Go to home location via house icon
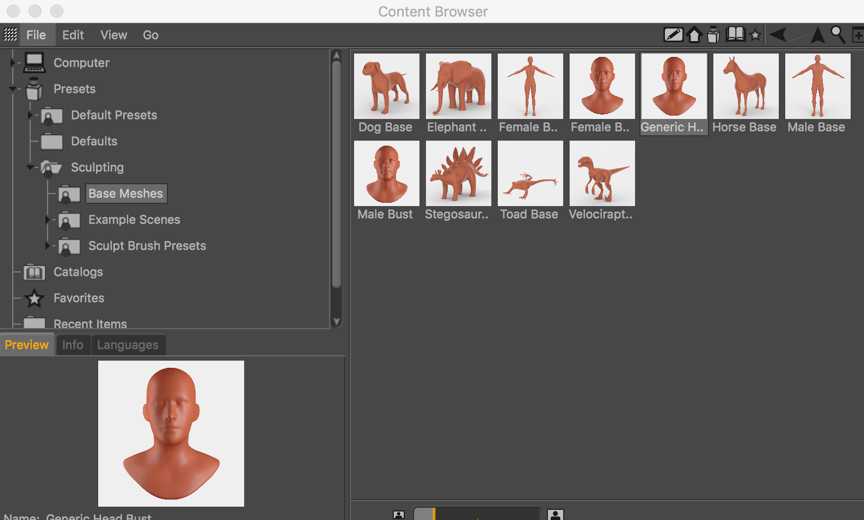Viewport: 864px width, 520px height. (x=694, y=35)
